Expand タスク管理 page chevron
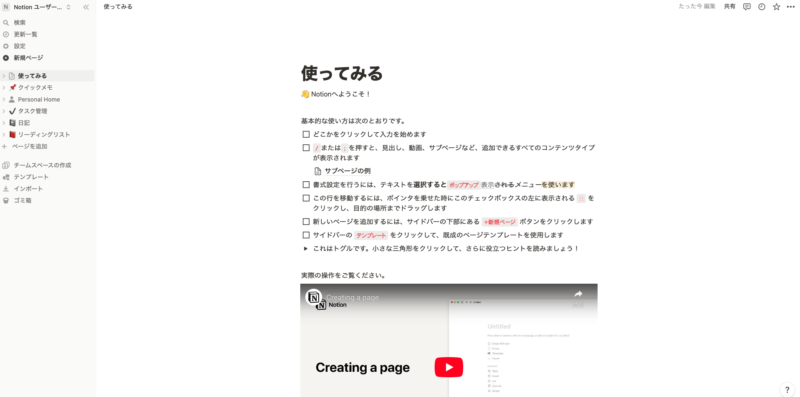 coord(4,111)
